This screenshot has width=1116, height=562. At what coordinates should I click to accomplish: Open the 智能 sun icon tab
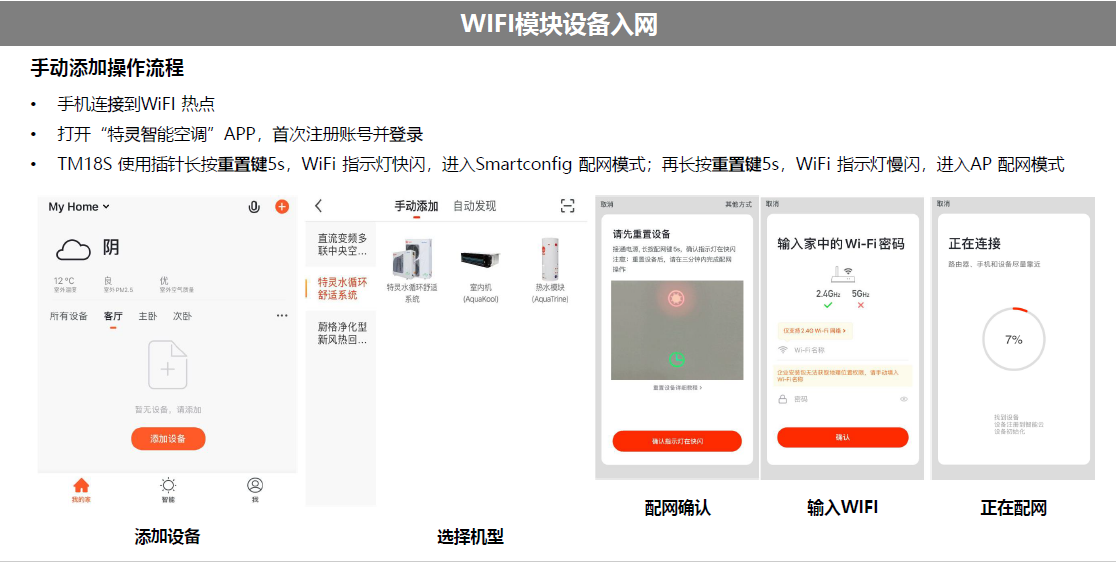point(168,490)
